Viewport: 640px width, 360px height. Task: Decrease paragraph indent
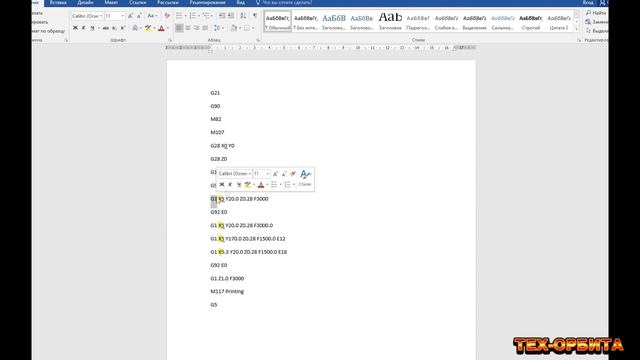tap(222, 16)
